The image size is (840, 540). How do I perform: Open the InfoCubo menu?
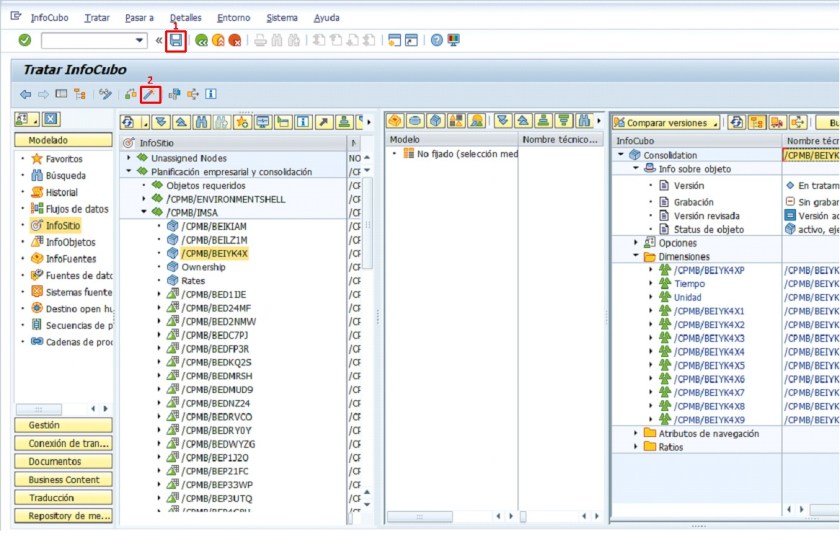point(49,18)
